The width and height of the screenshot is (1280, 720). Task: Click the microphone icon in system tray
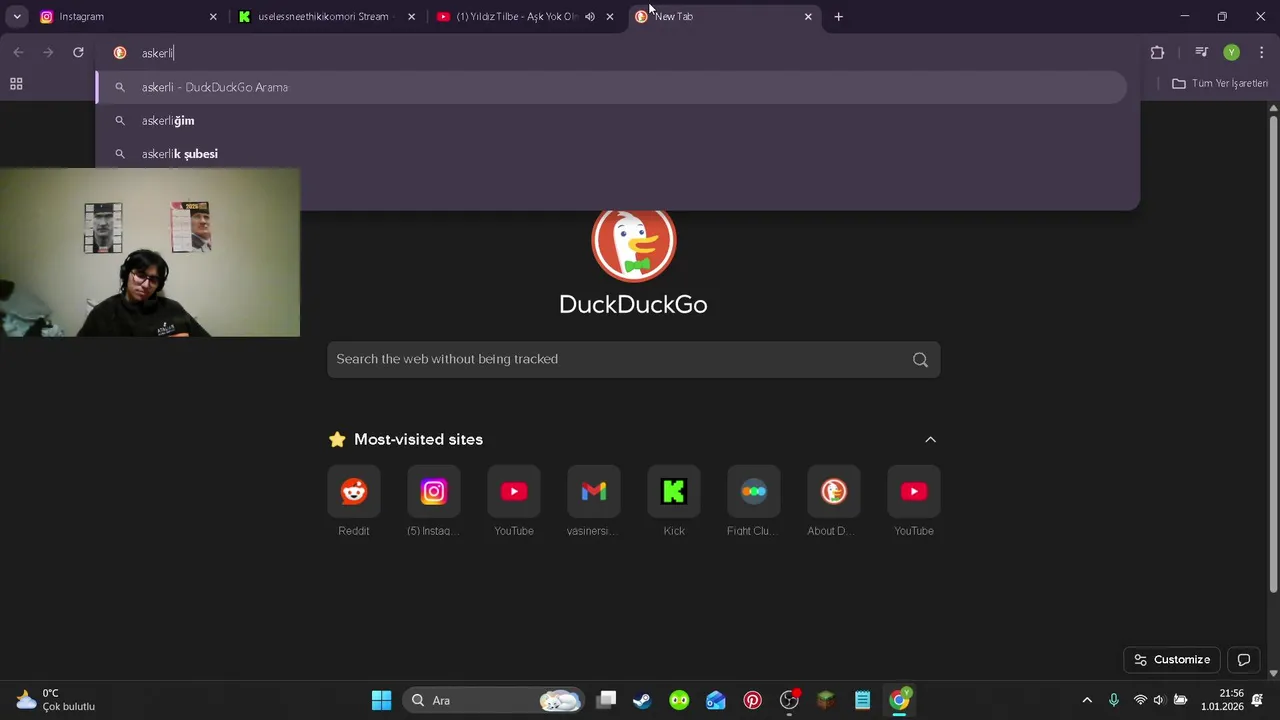pos(1113,700)
